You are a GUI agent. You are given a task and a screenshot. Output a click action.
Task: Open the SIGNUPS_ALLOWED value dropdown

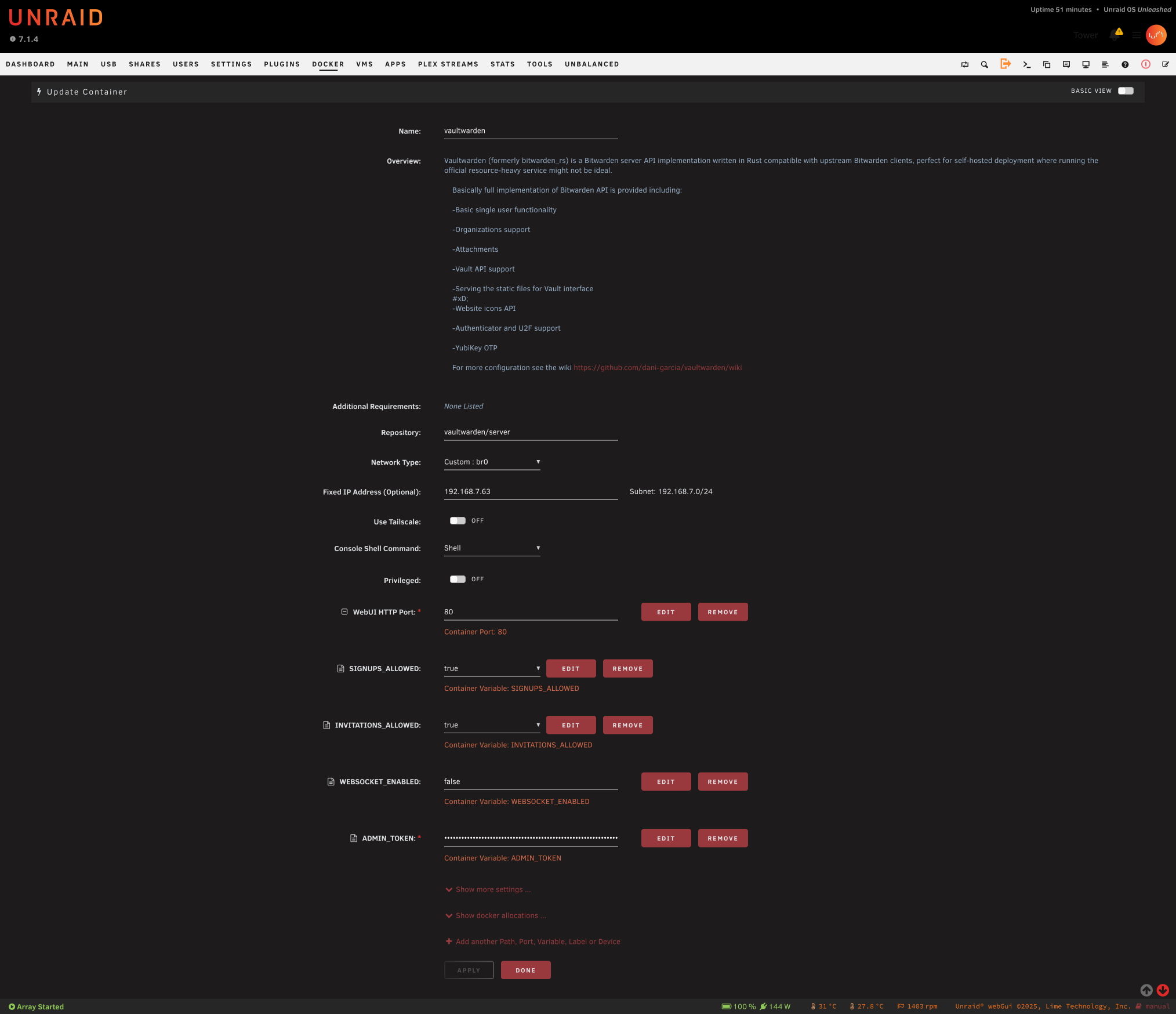492,668
